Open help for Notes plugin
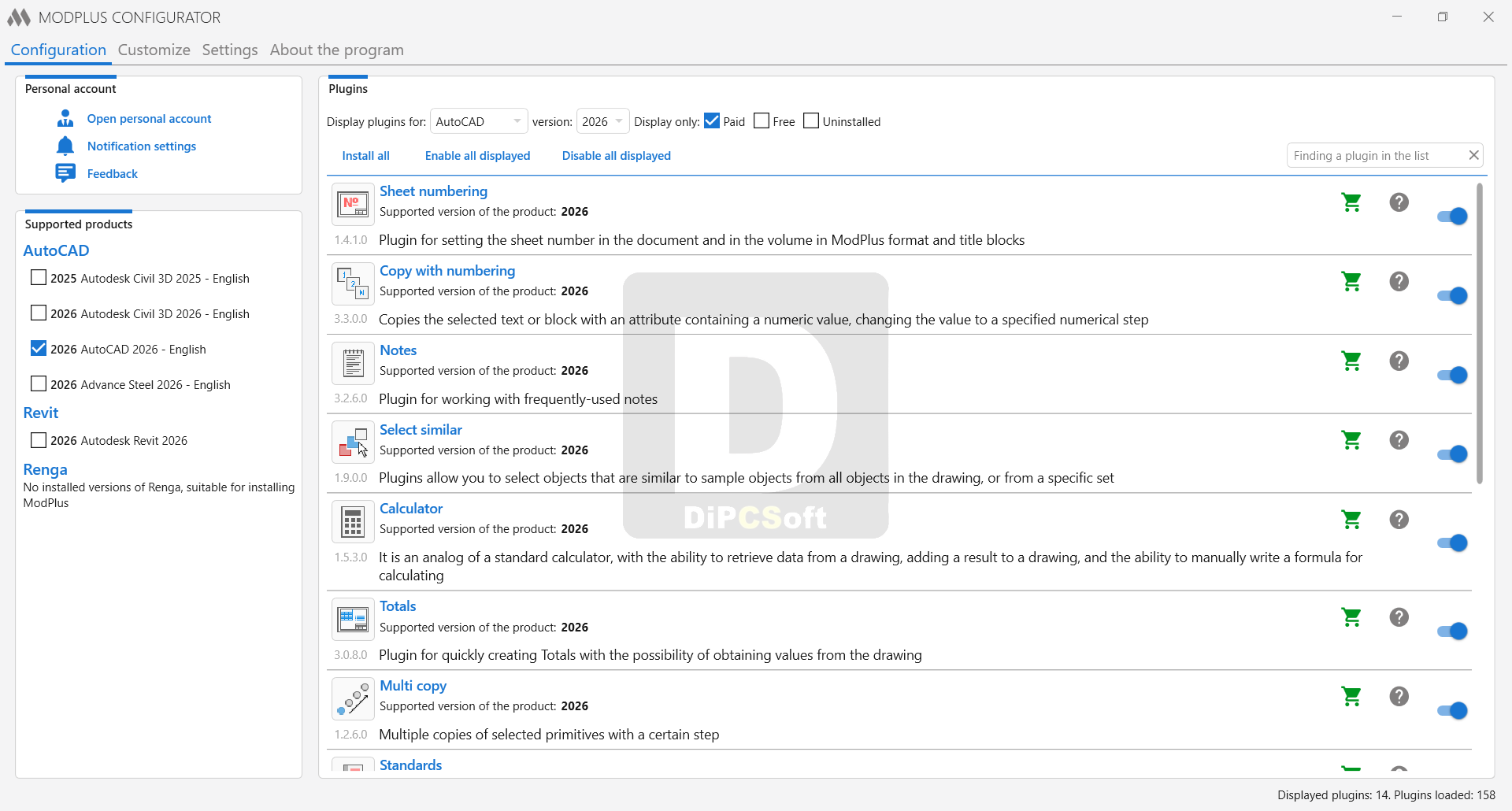Image resolution: width=1512 pixels, height=811 pixels. click(x=1399, y=361)
